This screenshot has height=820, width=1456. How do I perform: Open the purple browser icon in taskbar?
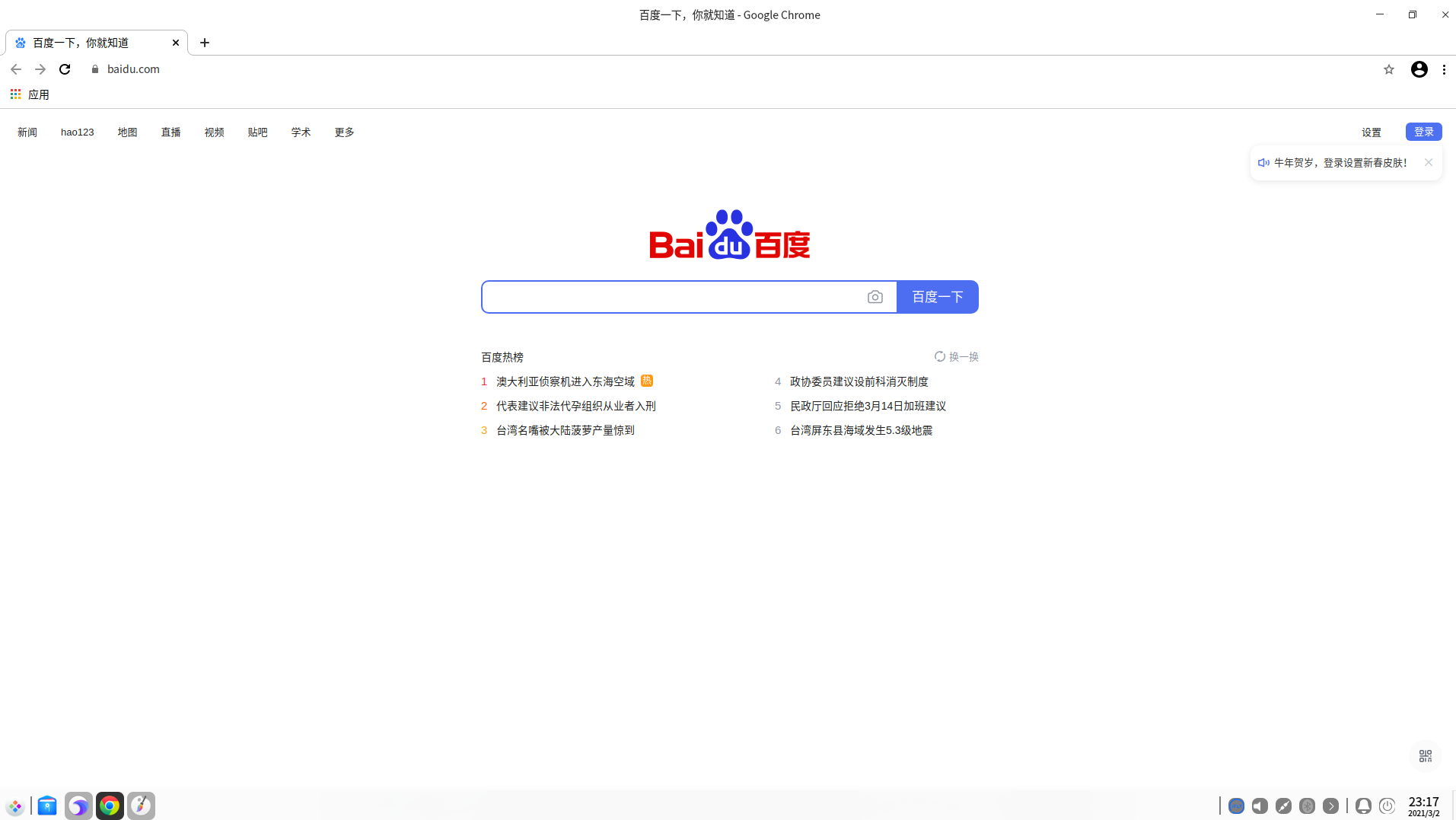pos(78,806)
